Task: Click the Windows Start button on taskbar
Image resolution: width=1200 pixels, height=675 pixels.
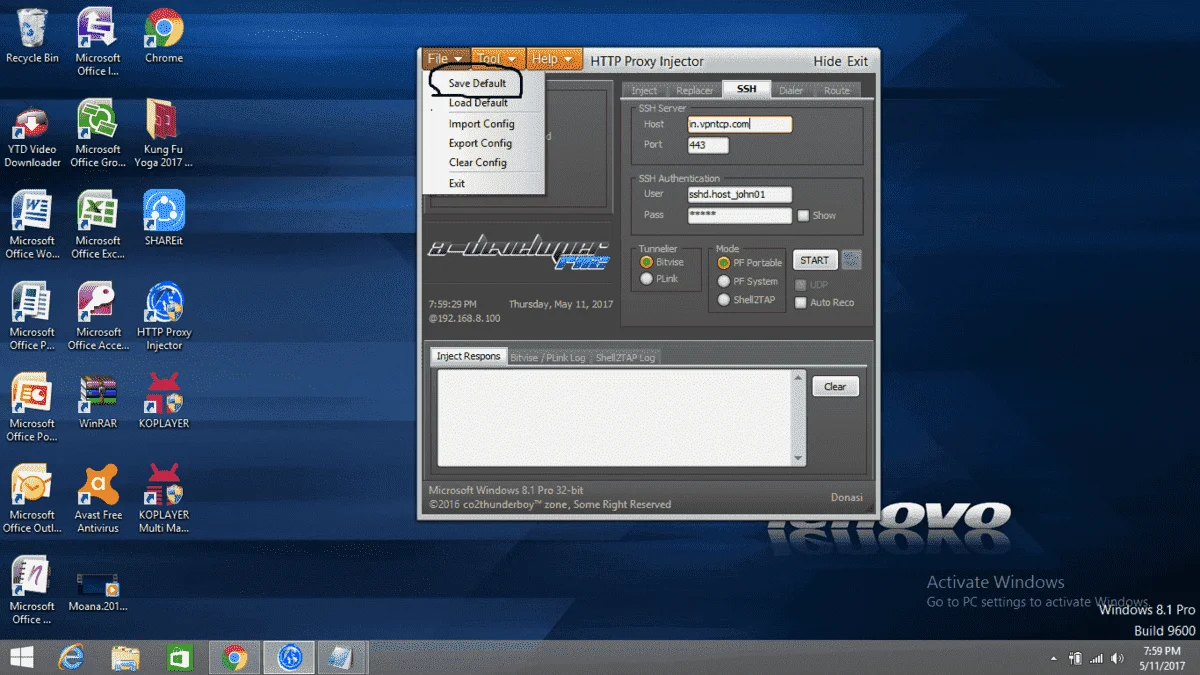Action: [x=20, y=657]
